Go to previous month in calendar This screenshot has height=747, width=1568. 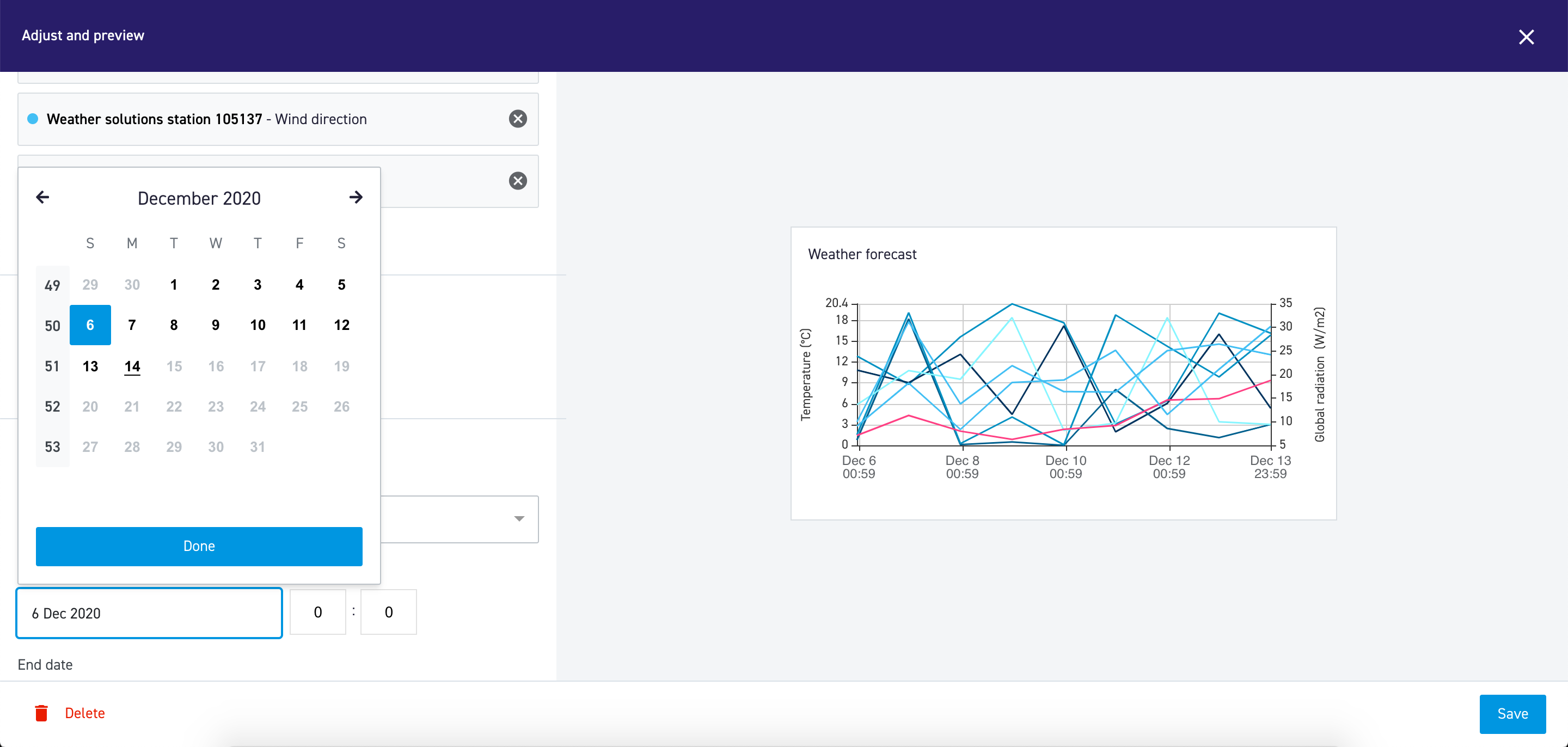click(x=42, y=197)
